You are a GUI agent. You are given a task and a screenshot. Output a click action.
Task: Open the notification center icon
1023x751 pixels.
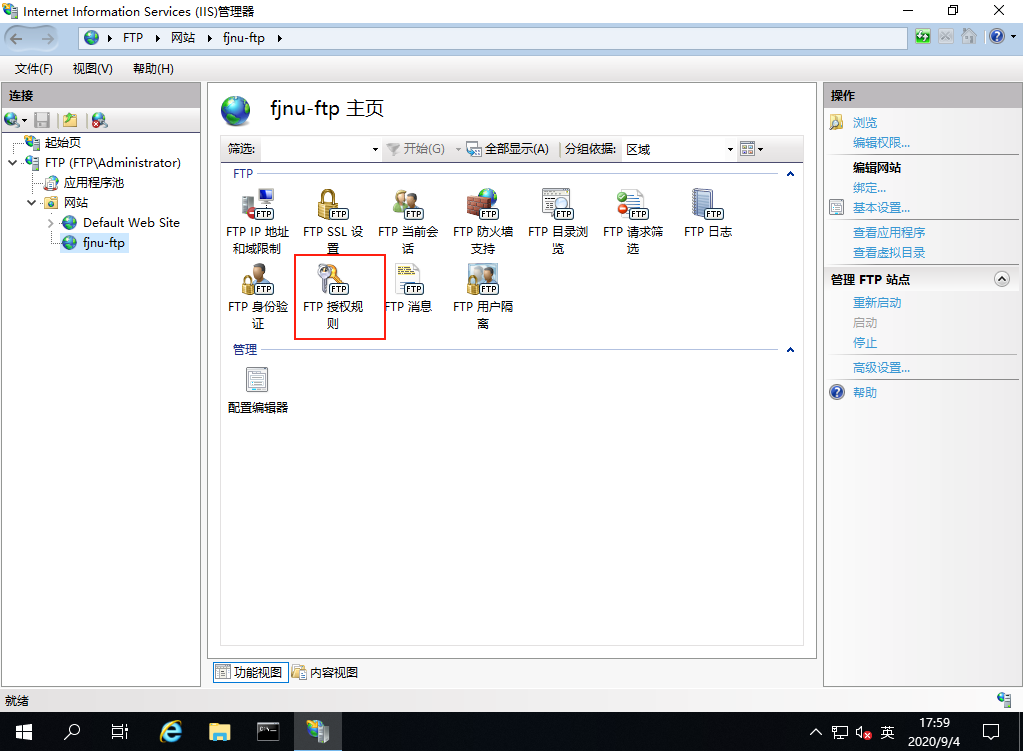[990, 732]
